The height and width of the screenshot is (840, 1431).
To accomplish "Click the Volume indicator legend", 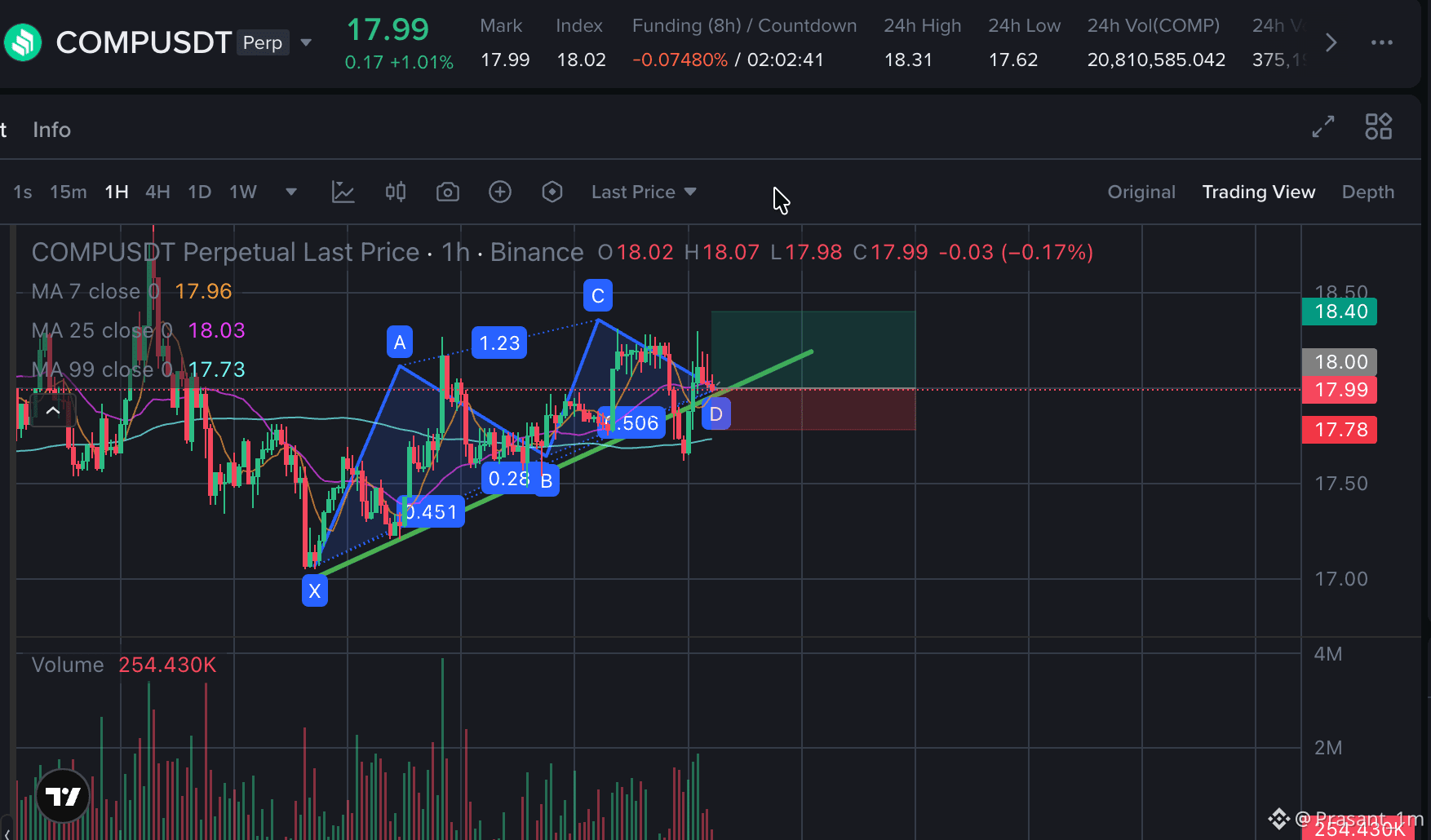I will tap(124, 665).
